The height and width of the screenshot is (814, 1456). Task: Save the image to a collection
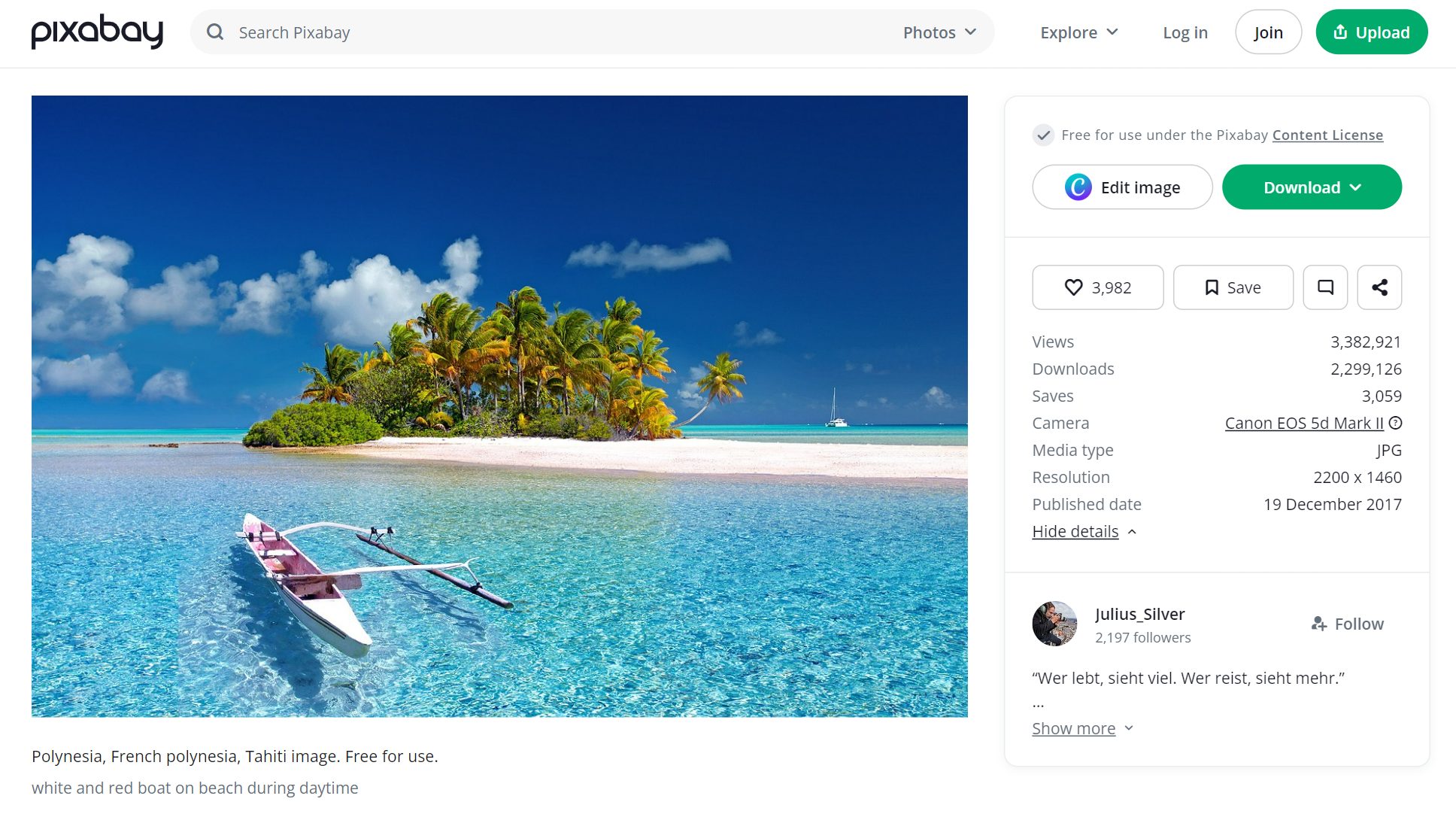click(1233, 287)
